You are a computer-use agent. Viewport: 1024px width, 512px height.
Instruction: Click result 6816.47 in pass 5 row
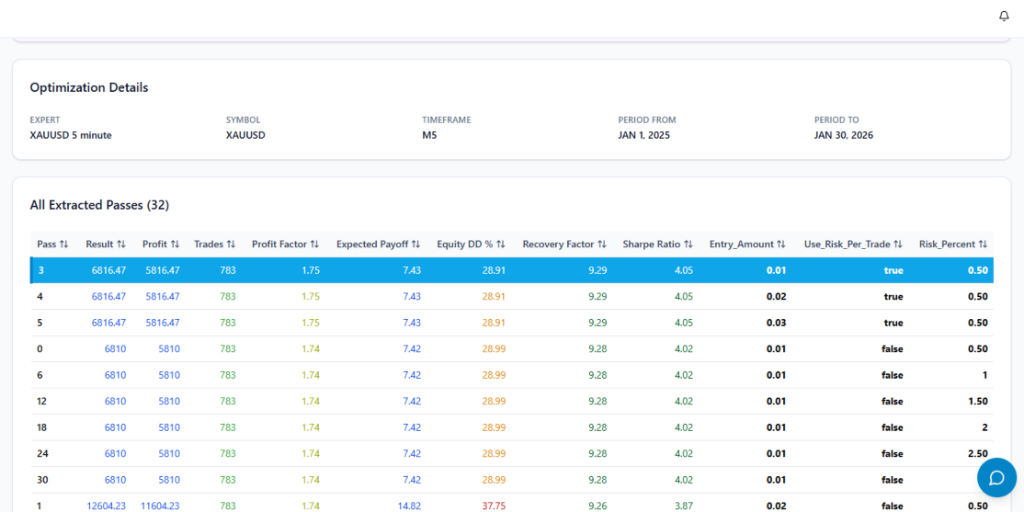[108, 323]
